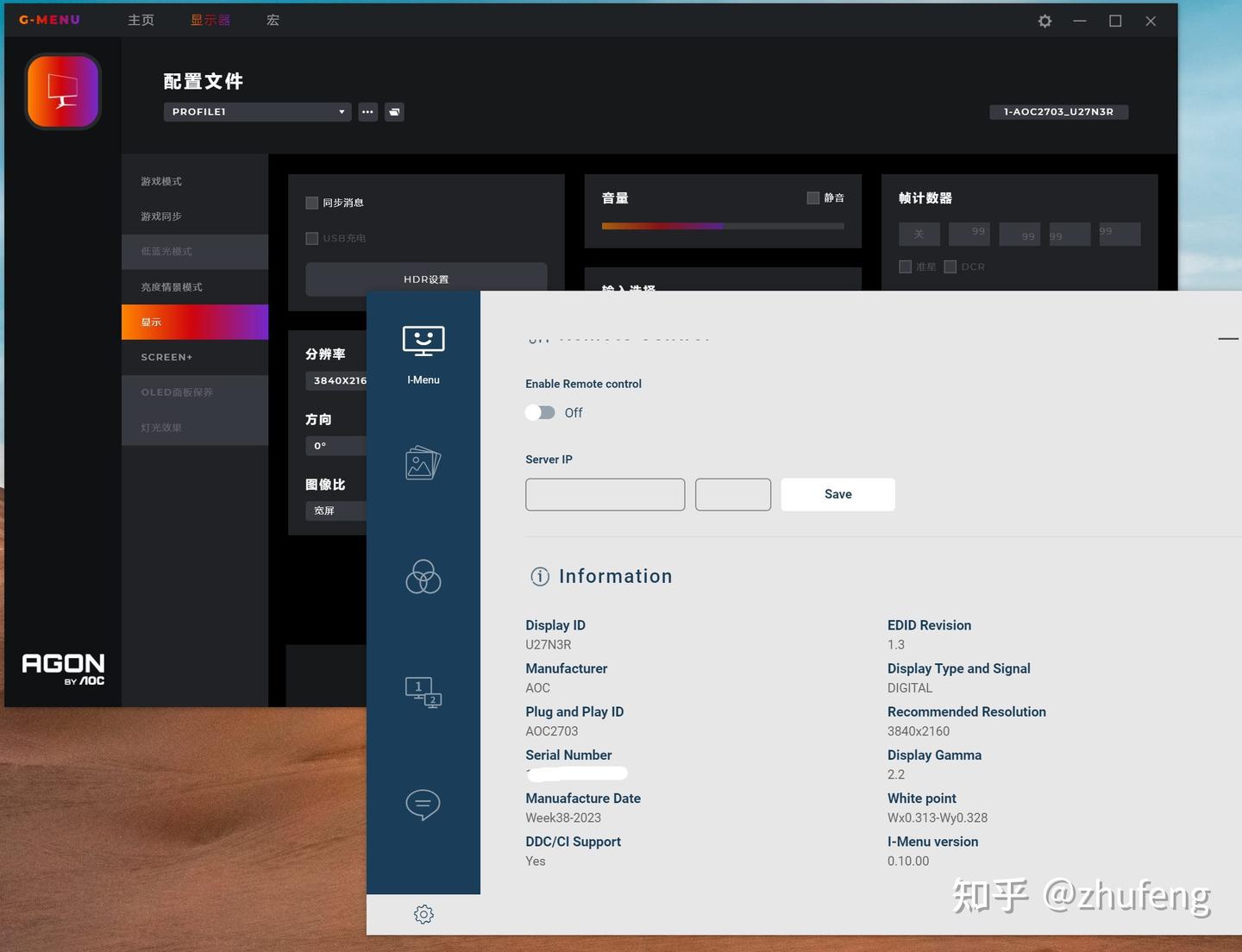Switch to the 主页 tab

tap(141, 20)
